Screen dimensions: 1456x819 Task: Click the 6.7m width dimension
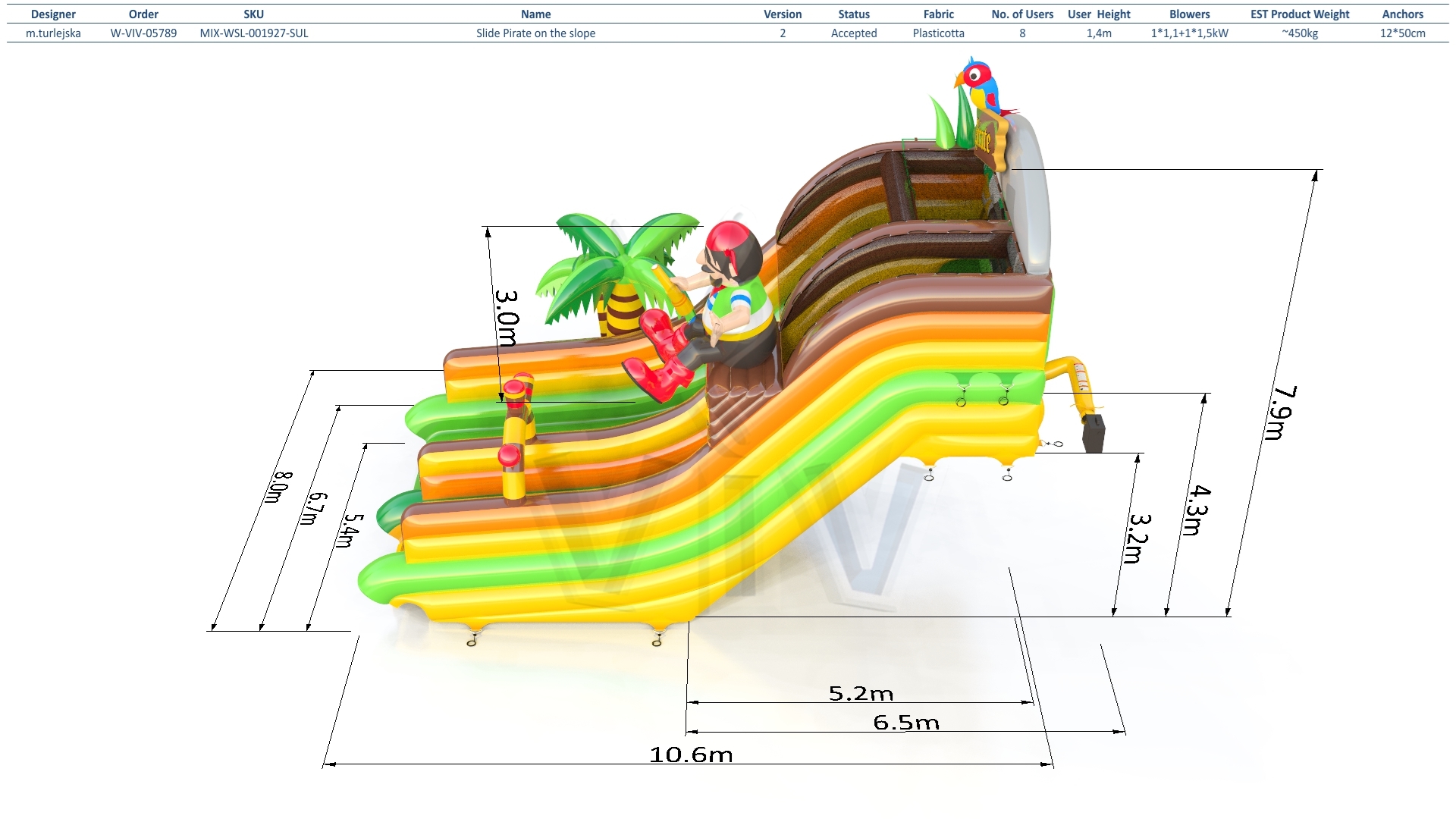coord(314,508)
